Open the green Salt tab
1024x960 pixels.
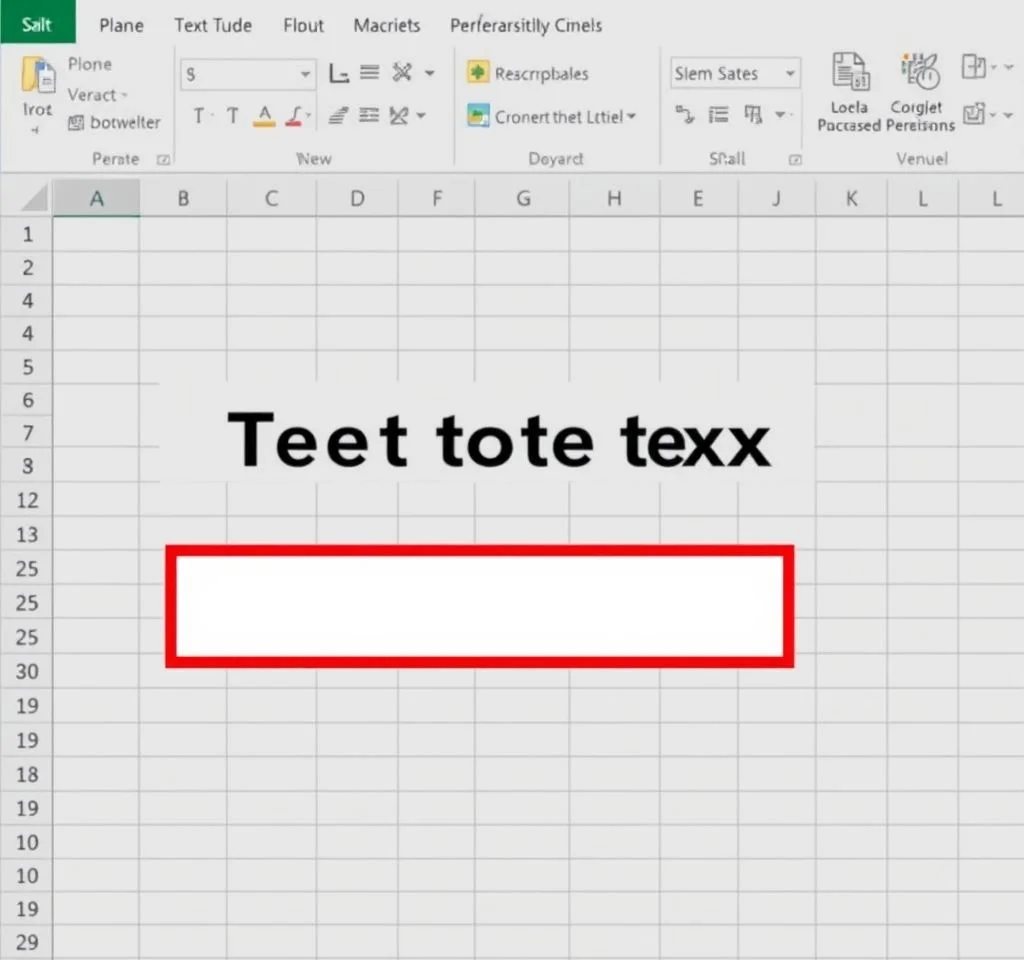37,24
